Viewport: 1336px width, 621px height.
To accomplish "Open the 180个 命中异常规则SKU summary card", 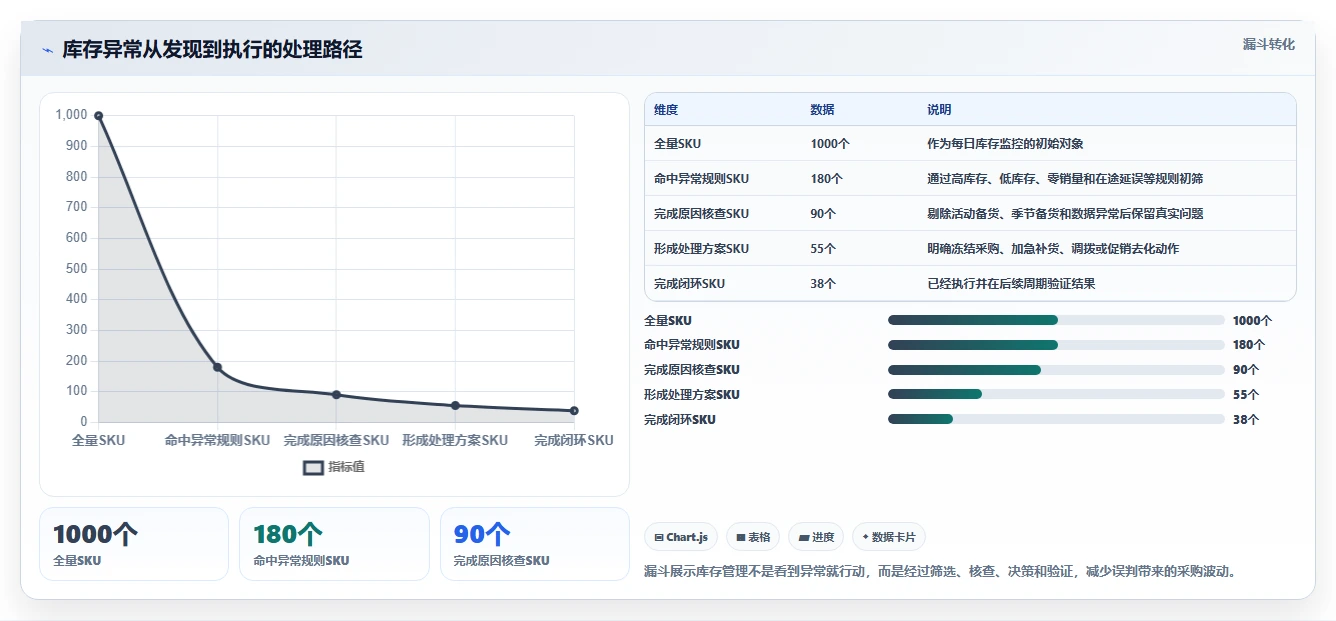I will 334,544.
